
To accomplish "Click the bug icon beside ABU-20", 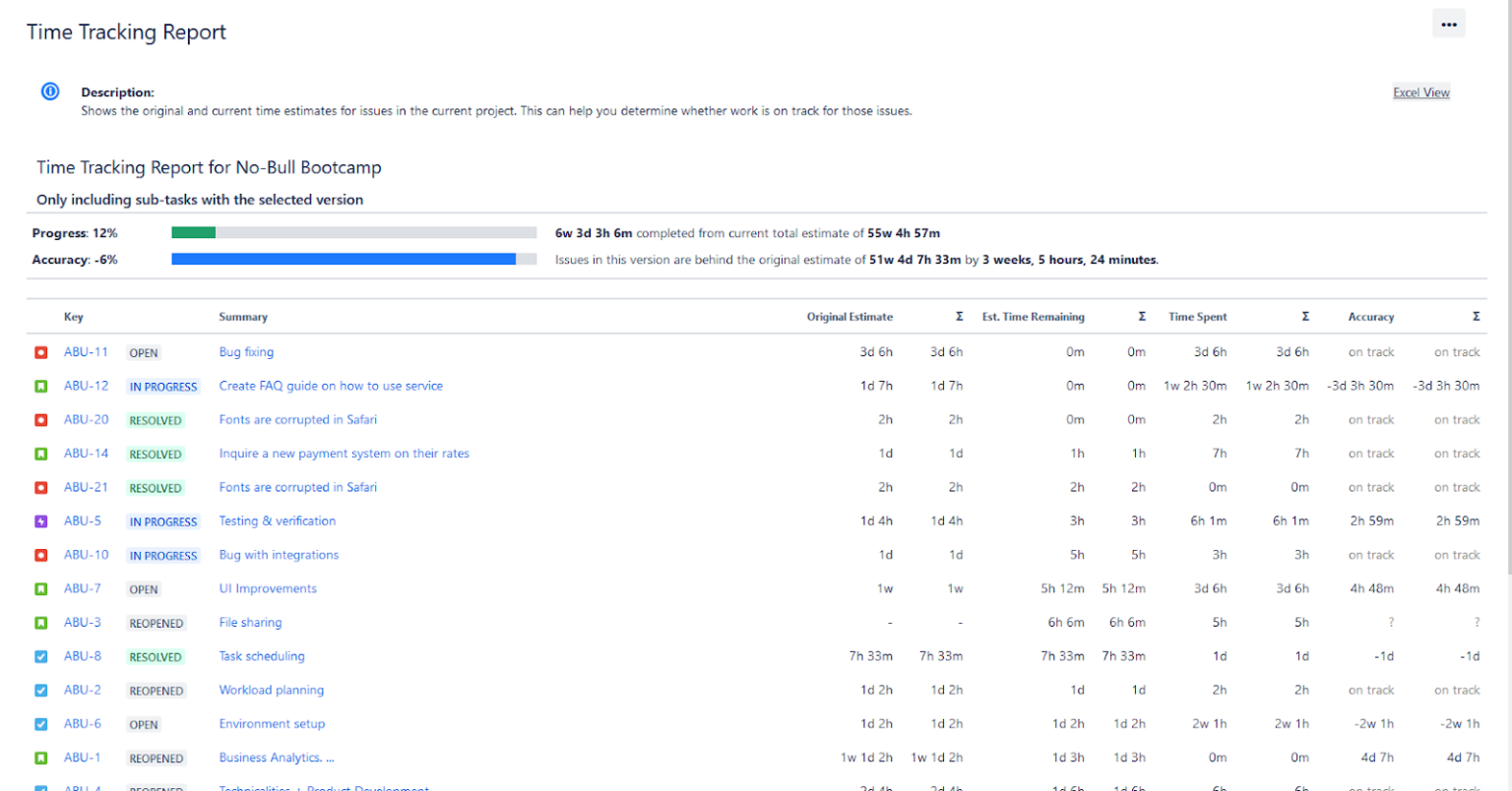I will (x=41, y=419).
